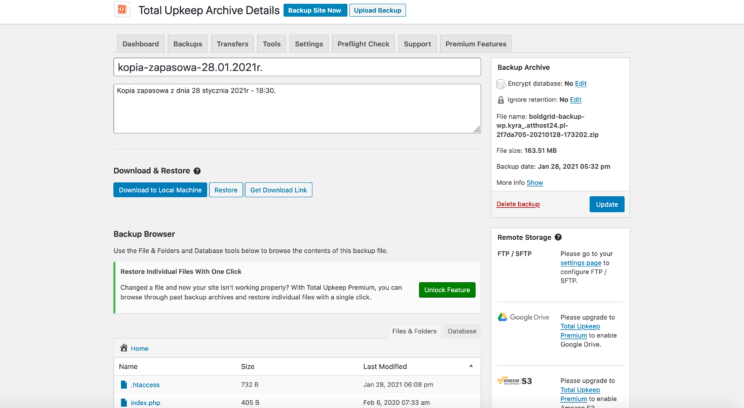Click the FTP / SFTP label
The image size is (744, 408).
[514, 253]
